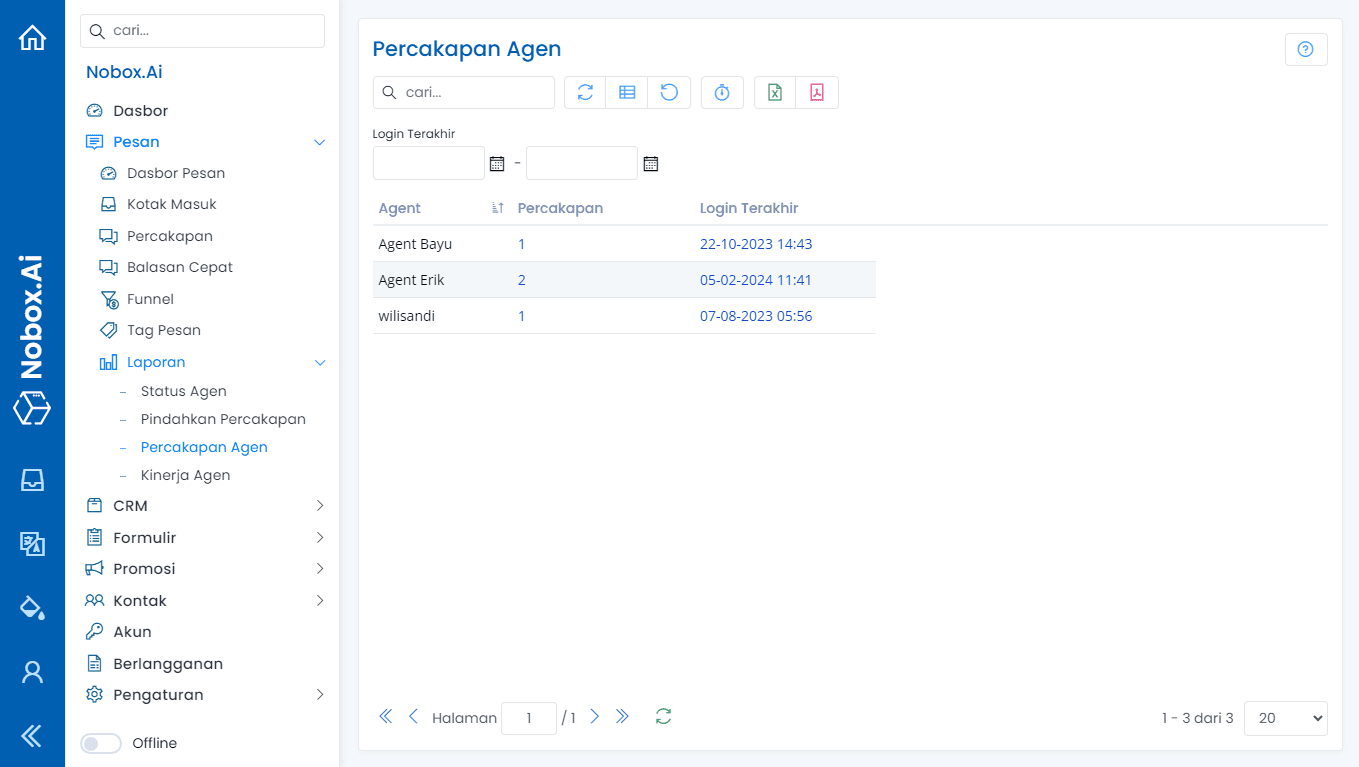
Task: Open the user profile icon in the rail
Action: tap(32, 672)
